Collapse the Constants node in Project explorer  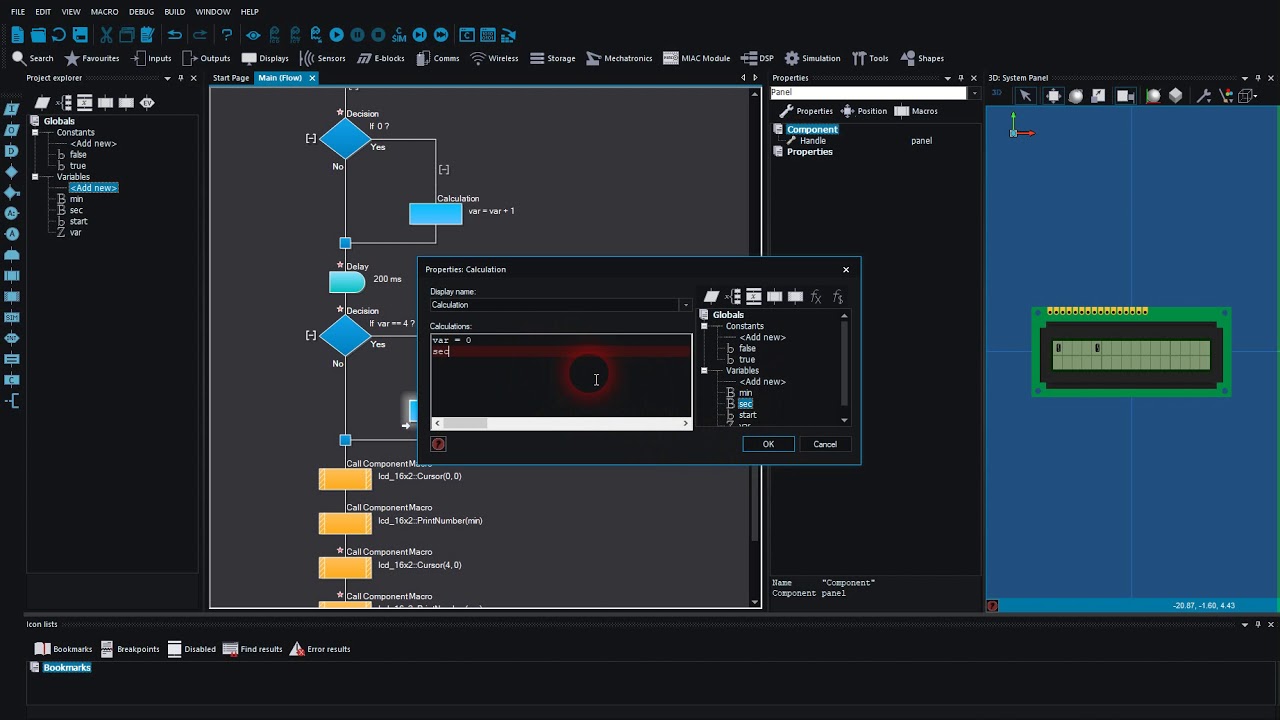click(x=35, y=132)
